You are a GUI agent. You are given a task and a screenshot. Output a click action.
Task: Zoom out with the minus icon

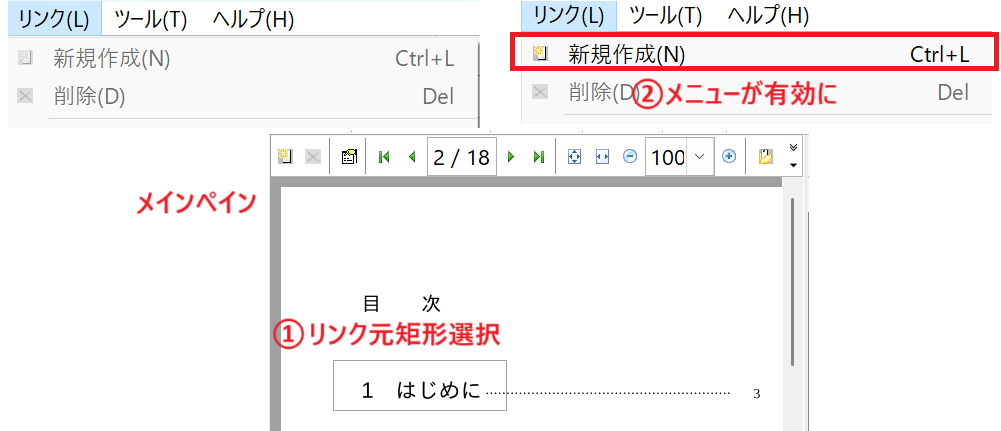tap(629, 157)
